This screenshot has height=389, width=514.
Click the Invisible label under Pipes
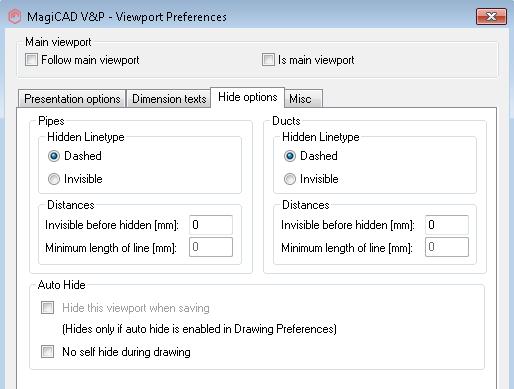click(x=83, y=179)
